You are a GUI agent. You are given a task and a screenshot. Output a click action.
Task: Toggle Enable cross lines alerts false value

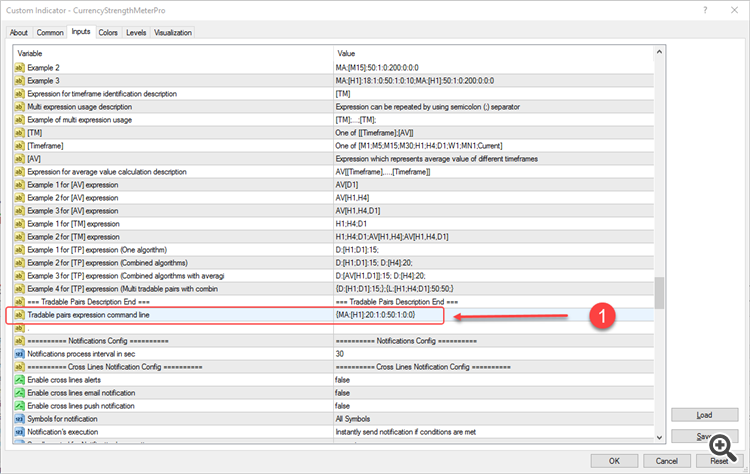pos(342,380)
